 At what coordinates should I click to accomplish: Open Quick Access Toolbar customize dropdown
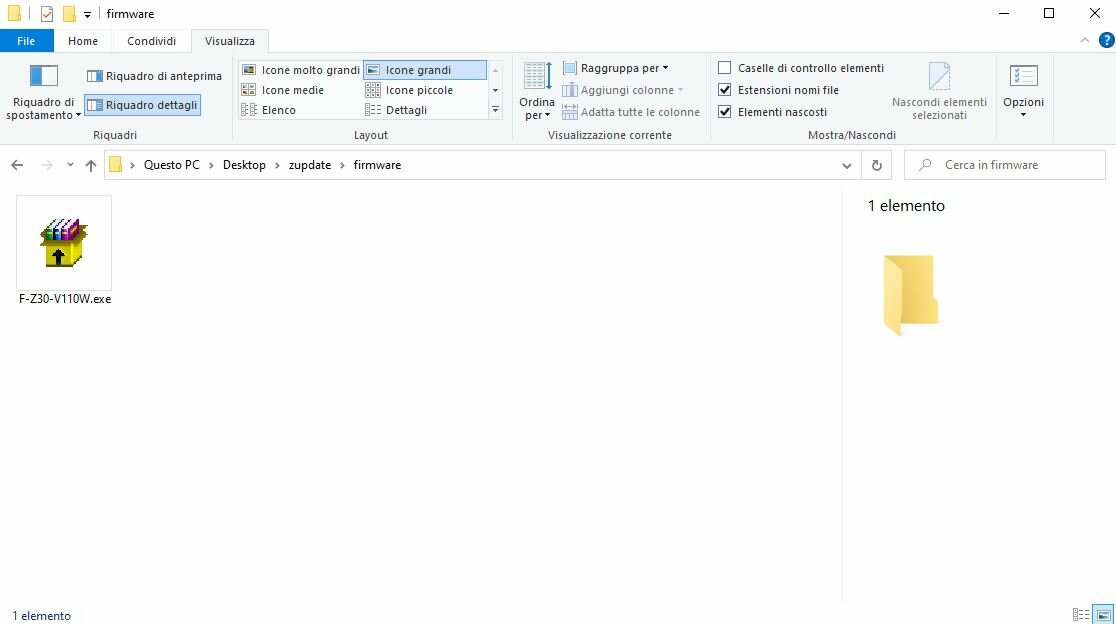pos(87,14)
